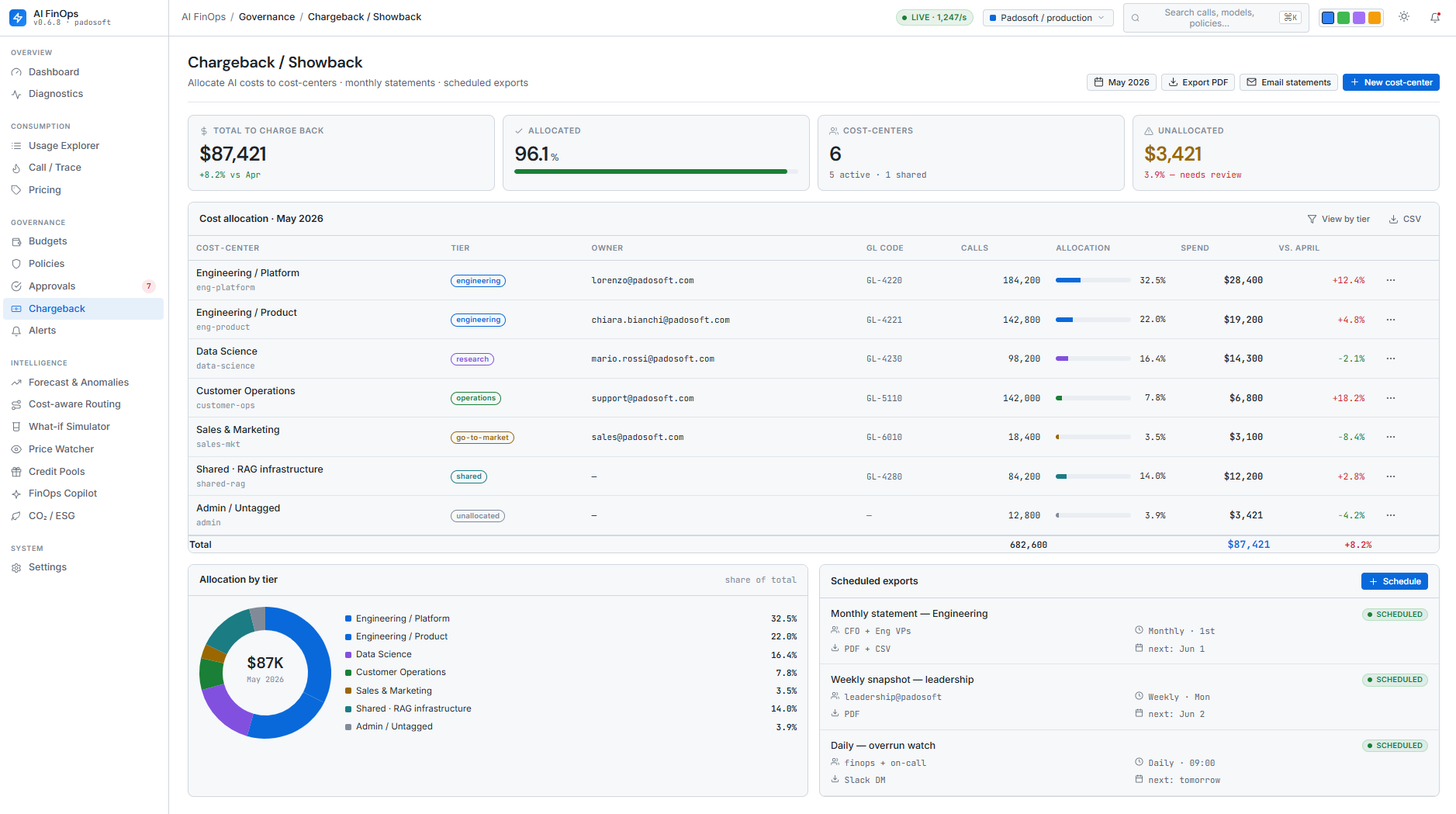Click the Alerts bell icon in sidebar
1456x814 pixels.
(16, 331)
